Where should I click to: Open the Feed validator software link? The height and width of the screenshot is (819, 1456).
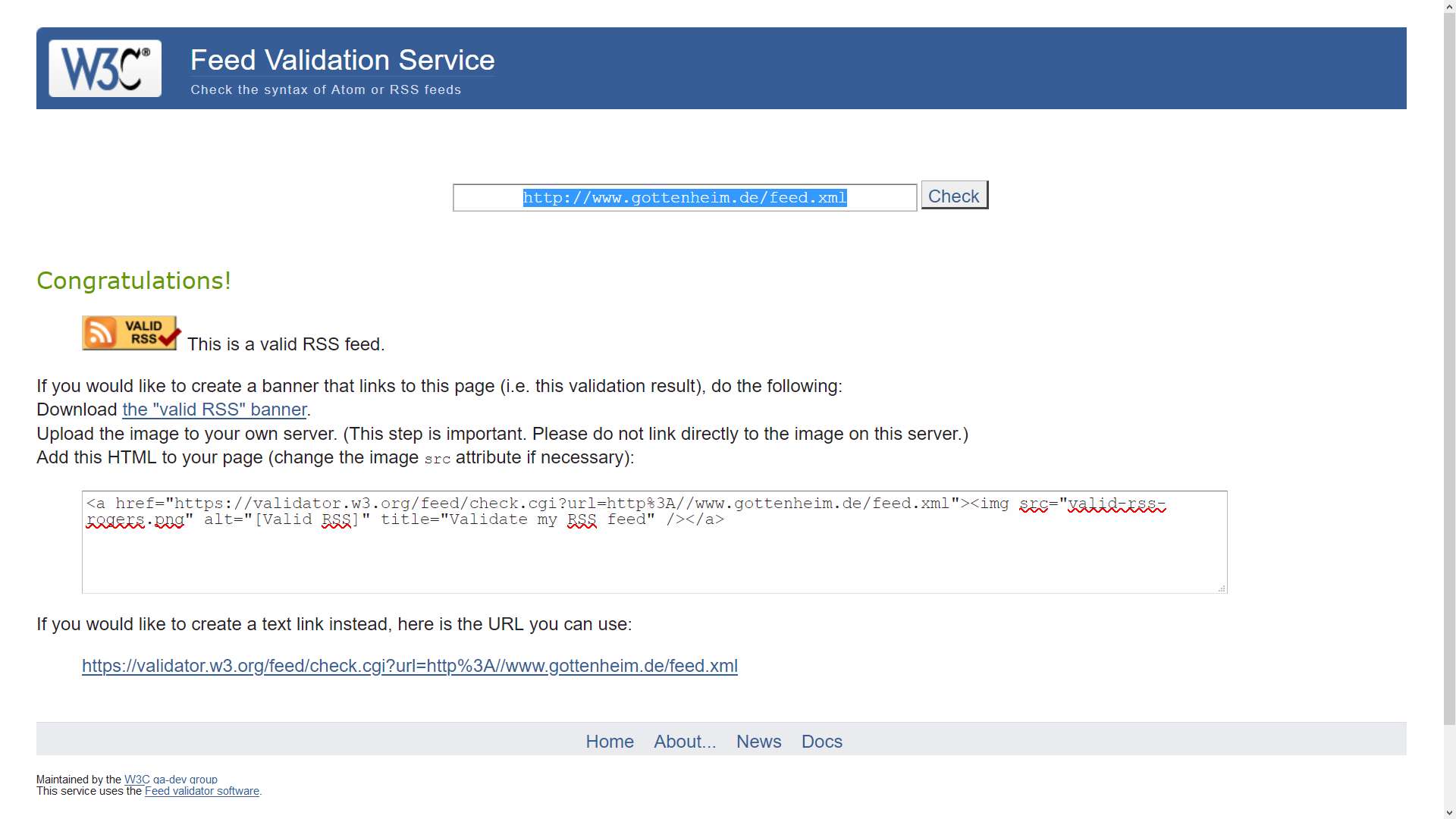pyautogui.click(x=202, y=791)
